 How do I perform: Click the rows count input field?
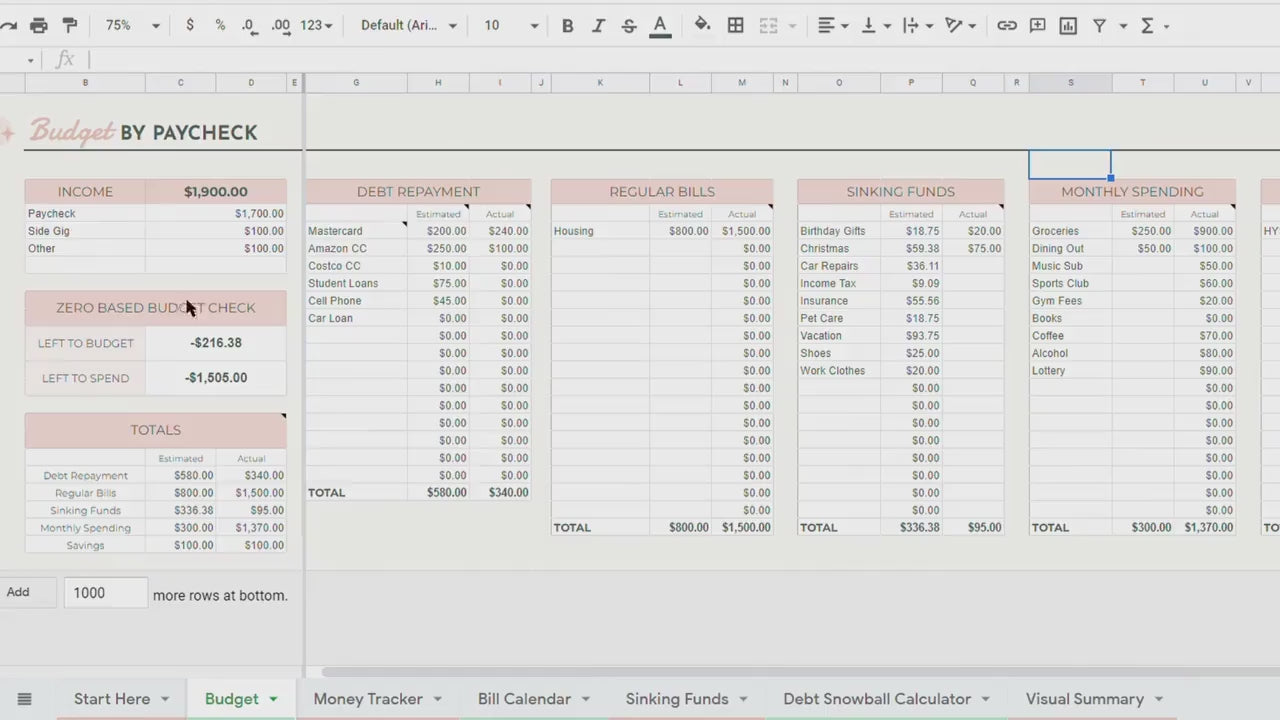pyautogui.click(x=105, y=593)
